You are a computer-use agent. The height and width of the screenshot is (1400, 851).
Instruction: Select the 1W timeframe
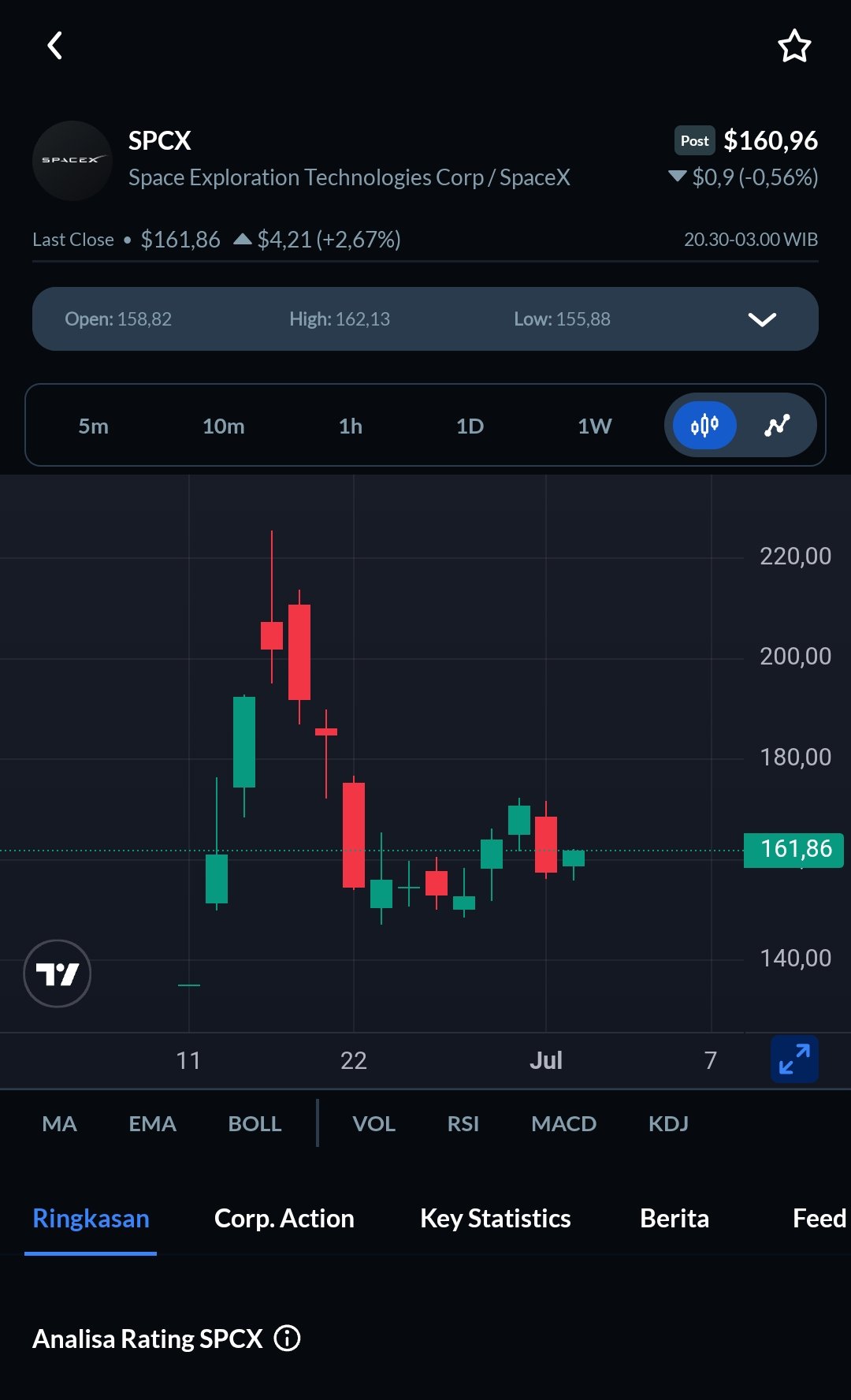pos(594,426)
